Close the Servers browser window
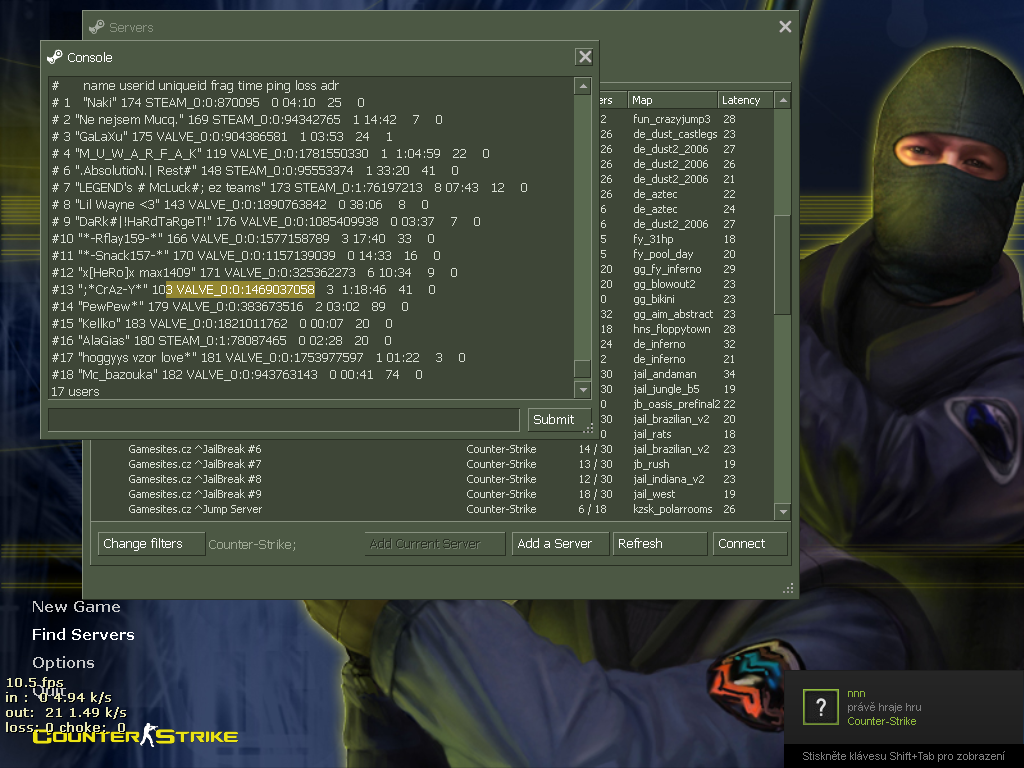1024x768 pixels. point(785,27)
